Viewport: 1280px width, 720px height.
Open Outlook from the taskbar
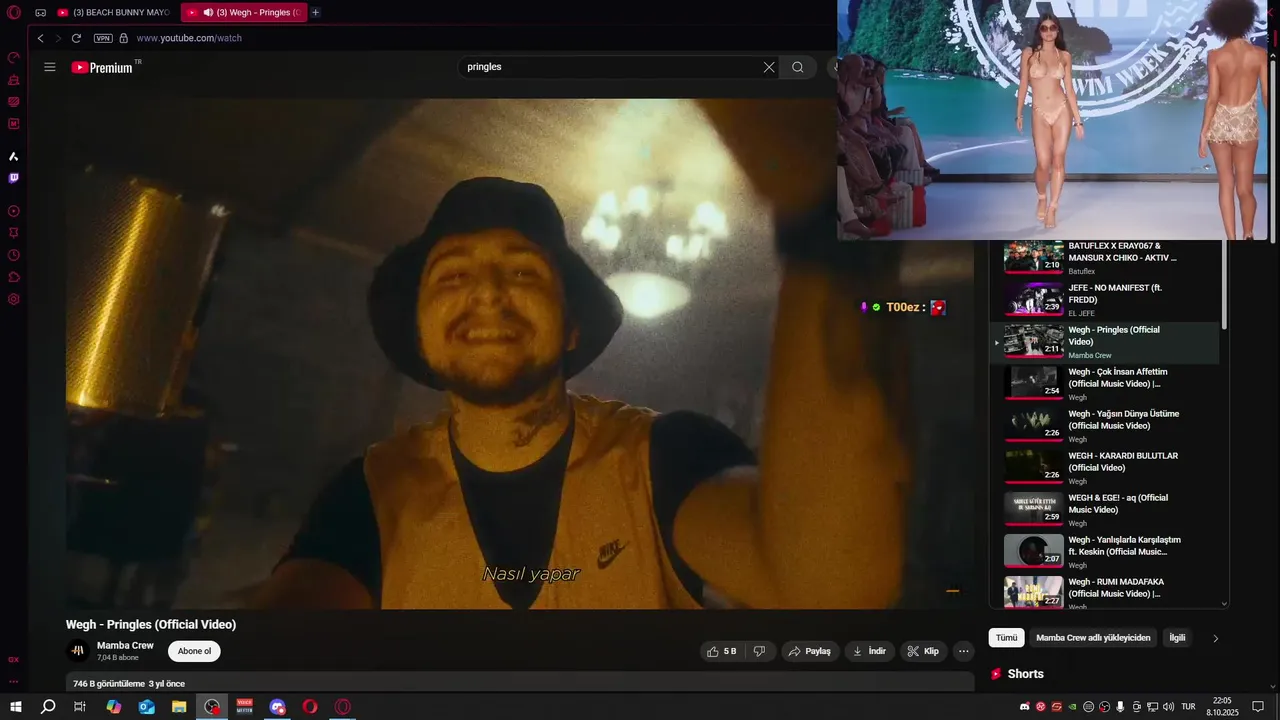click(147, 706)
